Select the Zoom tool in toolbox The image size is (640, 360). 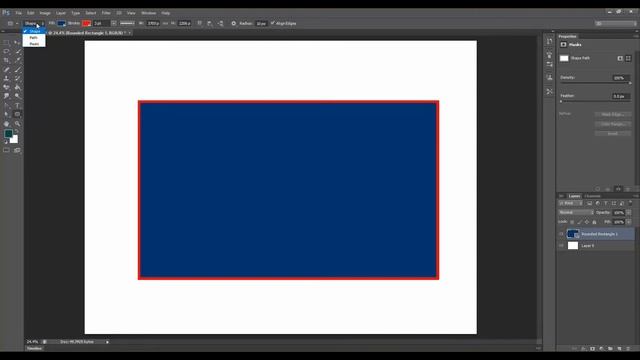(17, 124)
